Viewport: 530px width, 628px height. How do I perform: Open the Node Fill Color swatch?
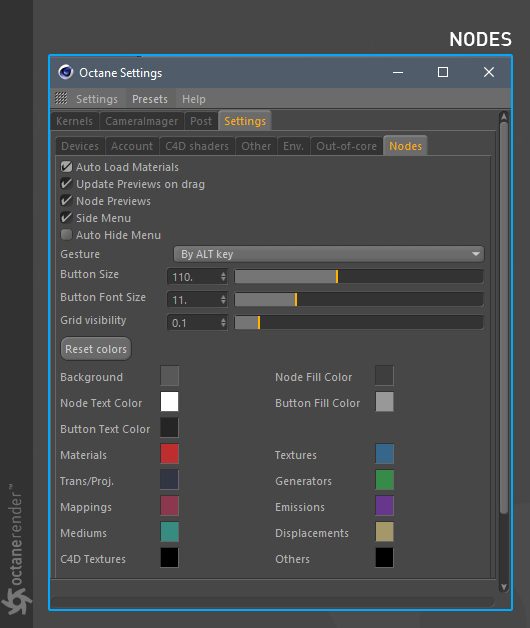tap(385, 376)
